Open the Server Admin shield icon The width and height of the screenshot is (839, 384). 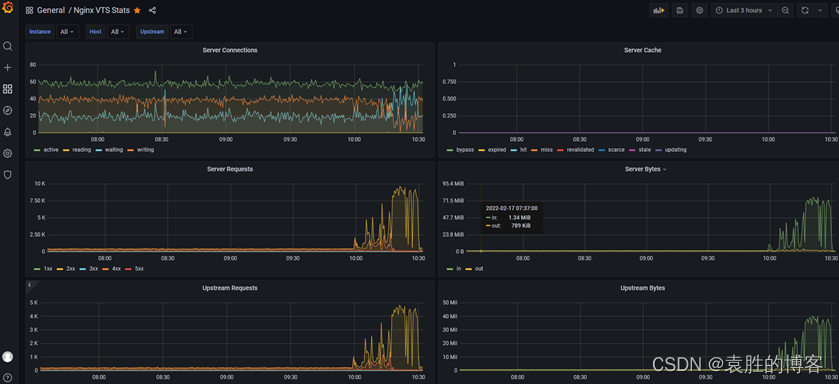coord(7,175)
